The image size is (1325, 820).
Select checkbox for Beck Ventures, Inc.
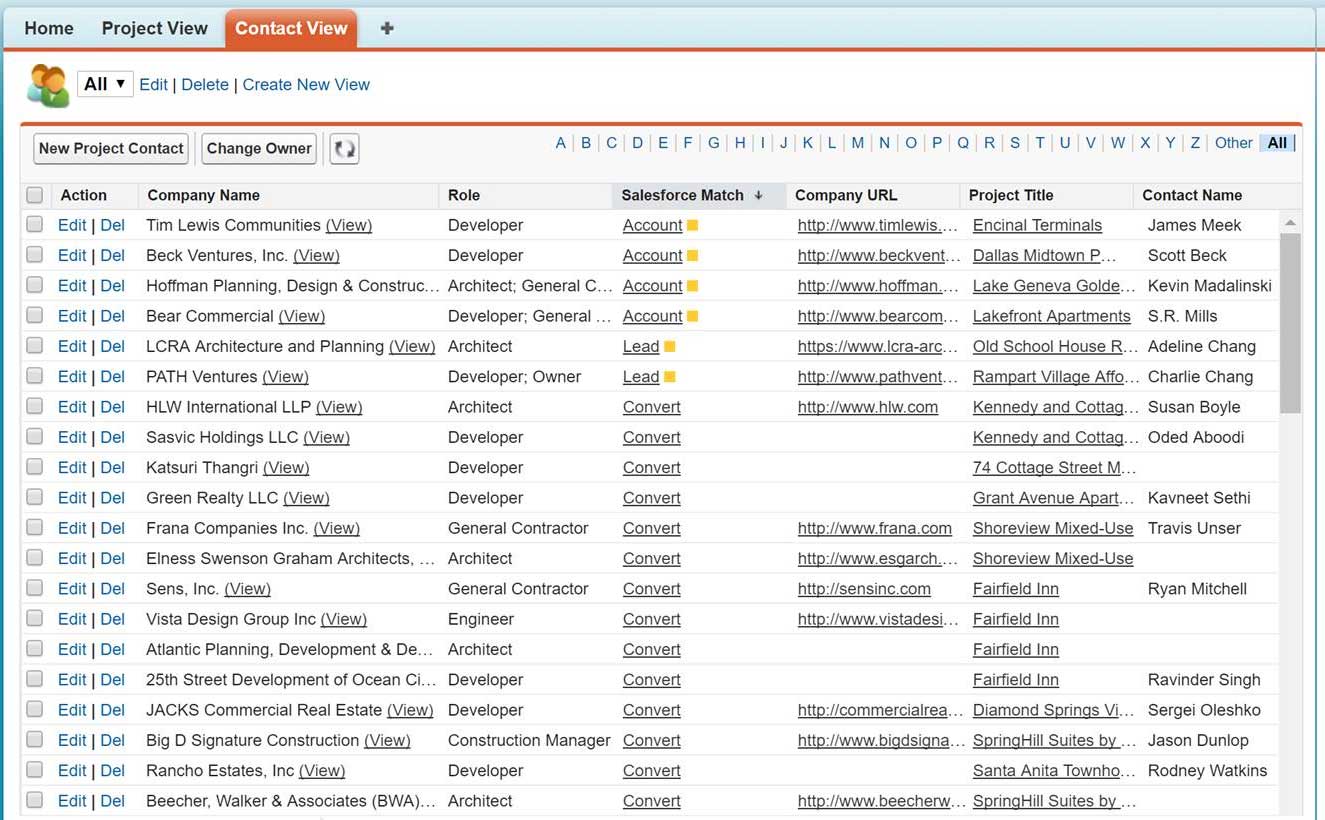point(35,255)
